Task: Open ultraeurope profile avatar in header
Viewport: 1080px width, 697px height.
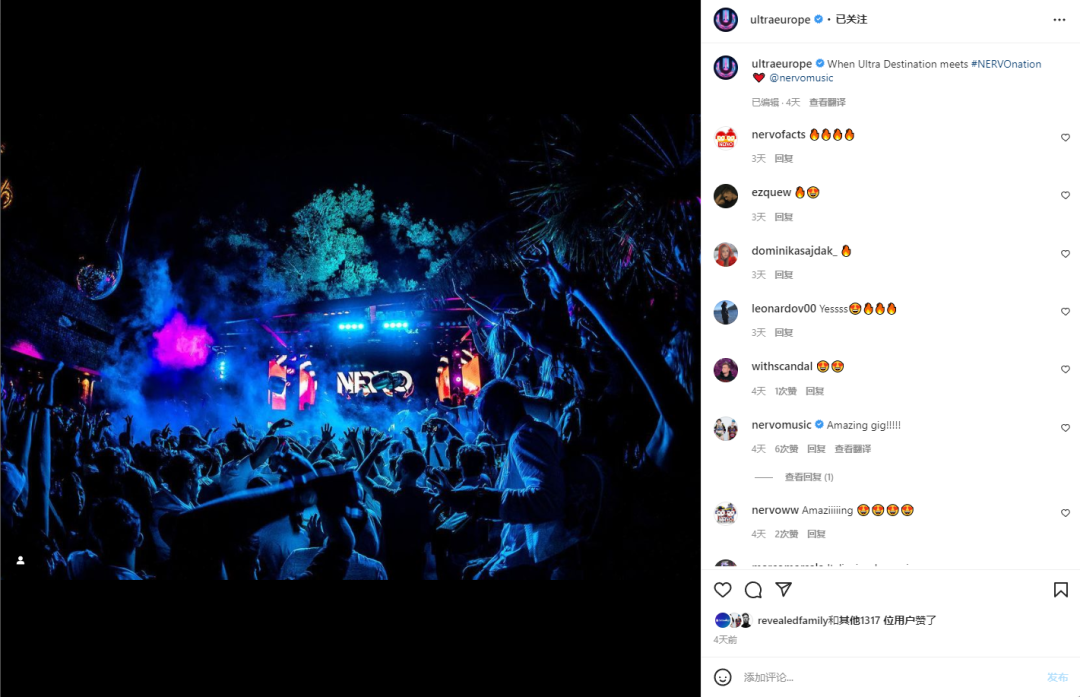Action: point(725,19)
